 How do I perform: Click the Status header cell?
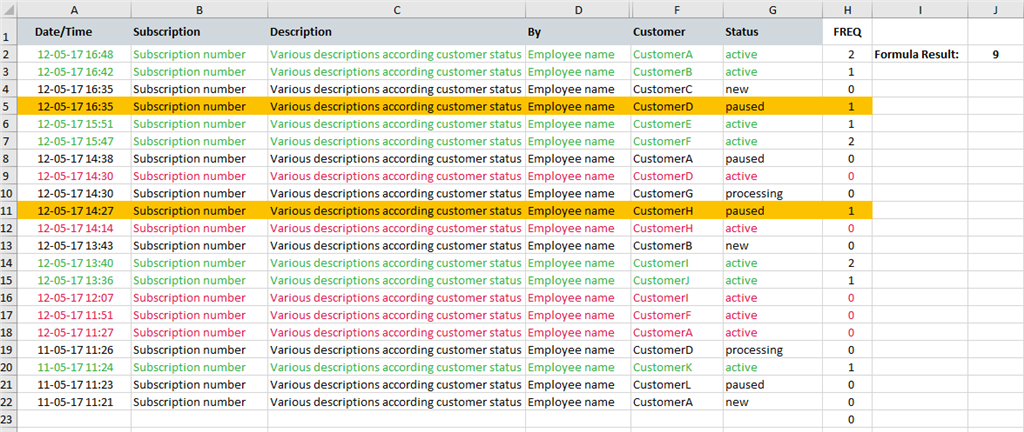[773, 32]
